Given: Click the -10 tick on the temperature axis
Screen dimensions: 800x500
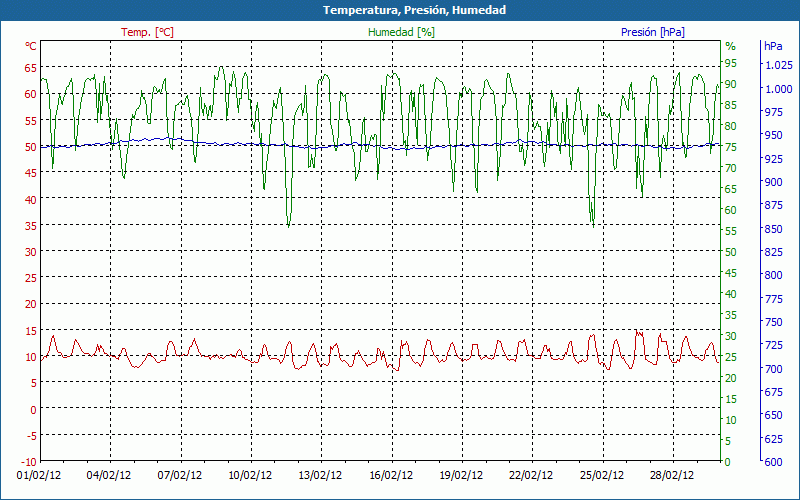Looking at the screenshot, I should click(x=28, y=462).
